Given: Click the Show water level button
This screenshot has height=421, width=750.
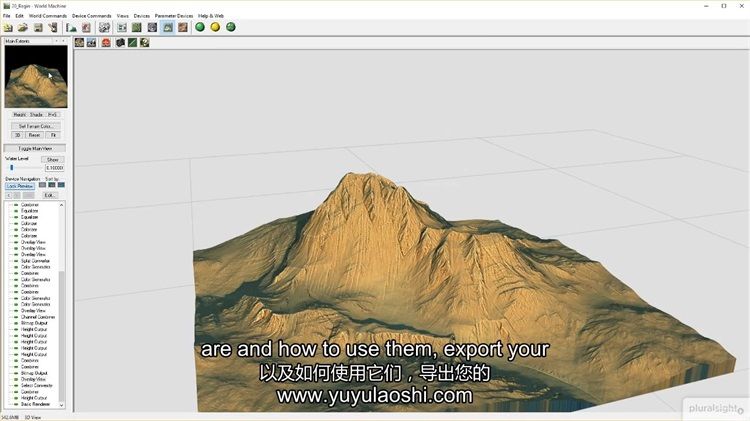Looking at the screenshot, I should [53, 159].
